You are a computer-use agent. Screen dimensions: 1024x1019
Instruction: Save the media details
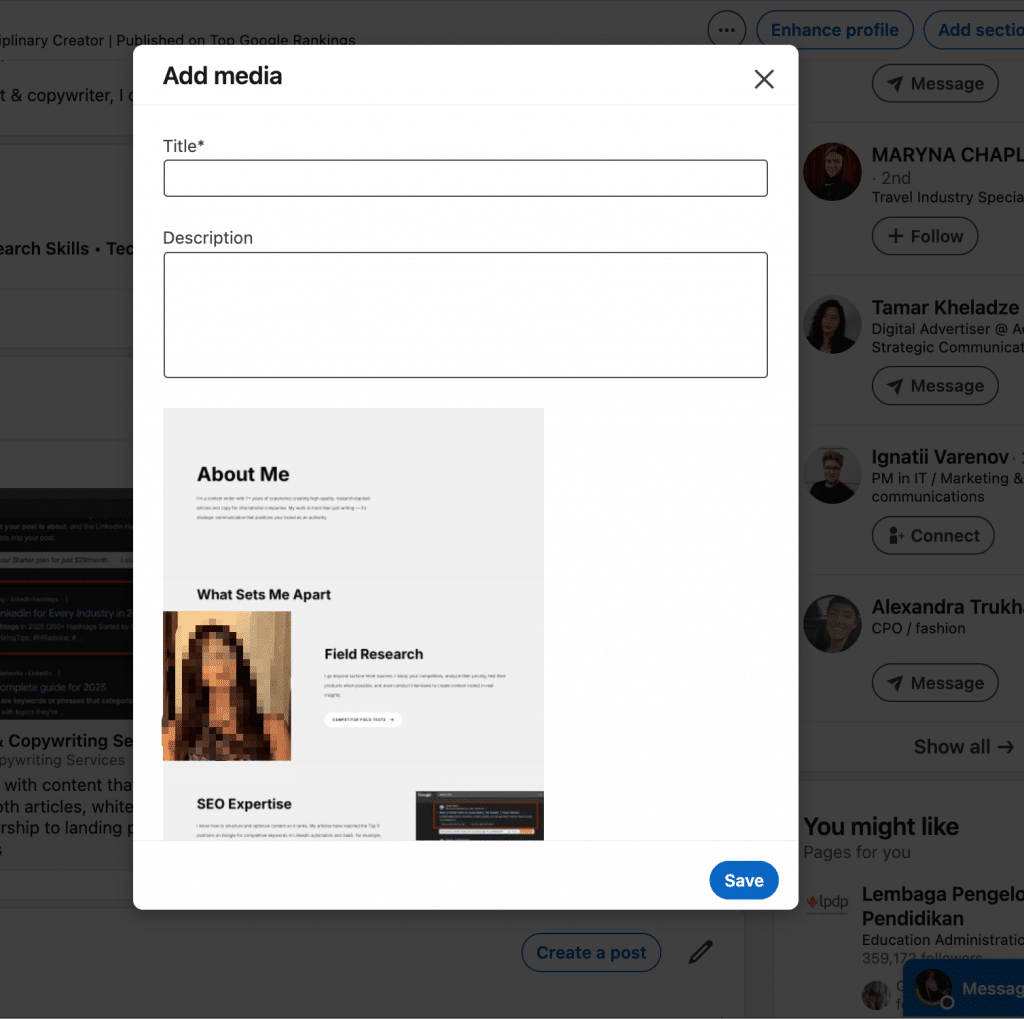743,880
